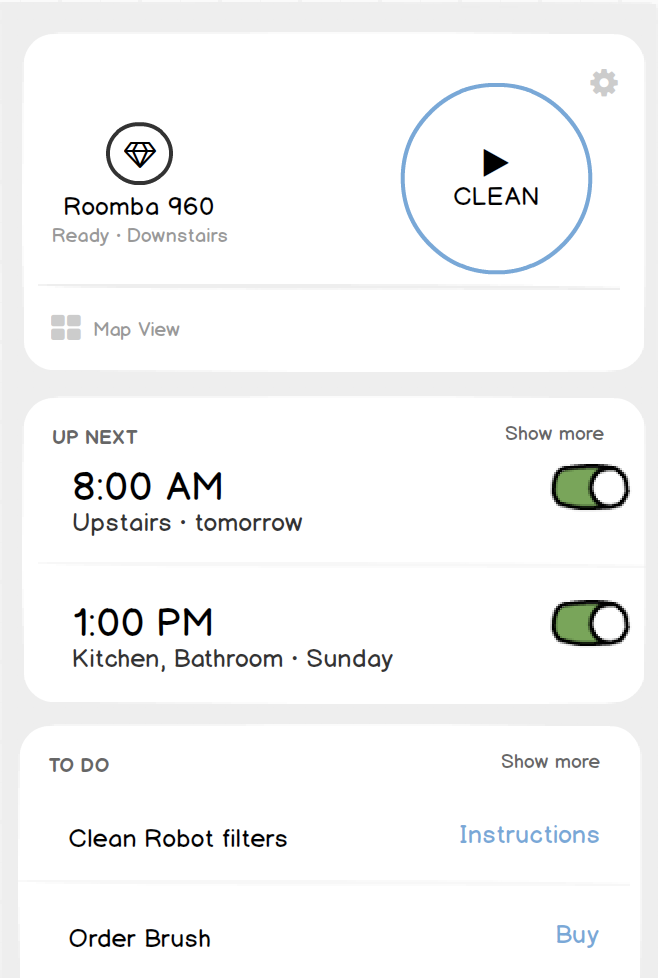Select the Order Brush task
The height and width of the screenshot is (978, 658).
(140, 938)
